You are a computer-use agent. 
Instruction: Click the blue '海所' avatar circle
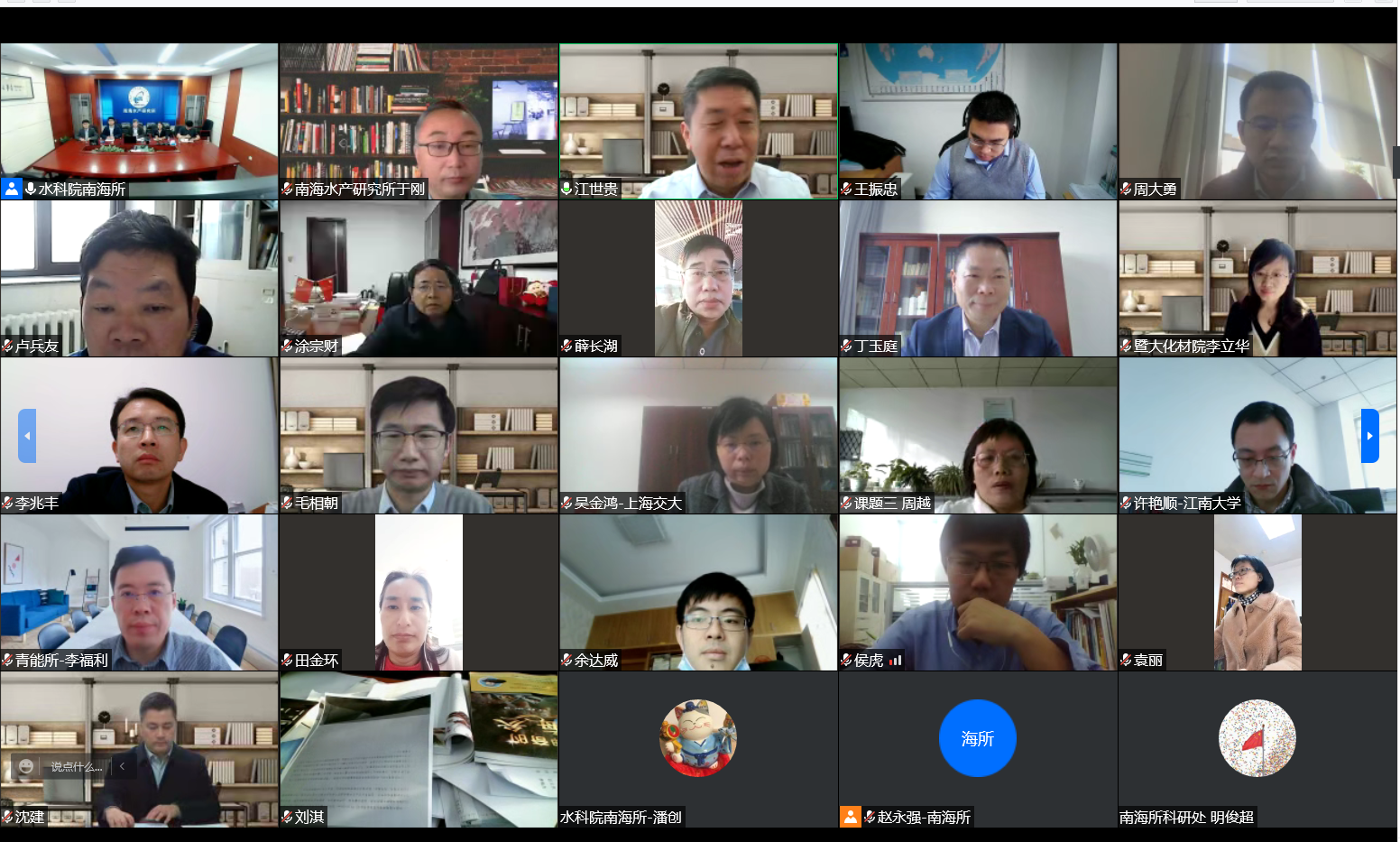pos(978,738)
